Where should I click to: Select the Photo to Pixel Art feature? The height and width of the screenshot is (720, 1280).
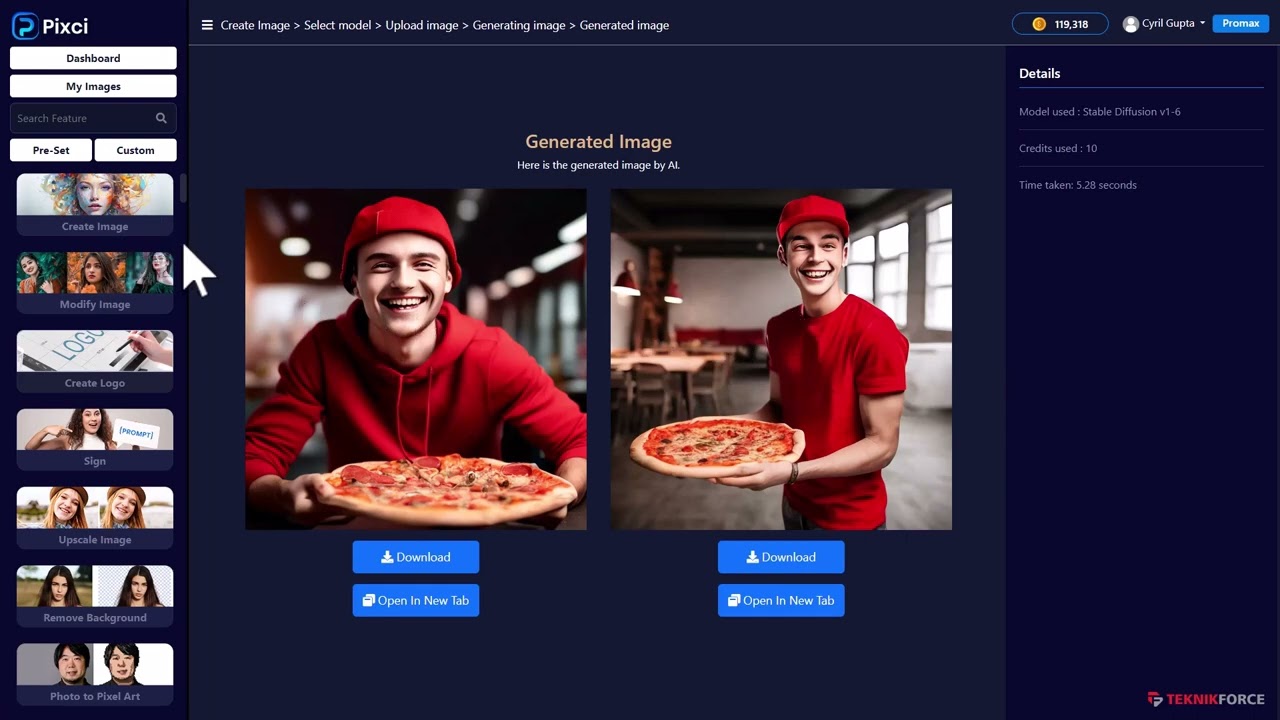(95, 674)
